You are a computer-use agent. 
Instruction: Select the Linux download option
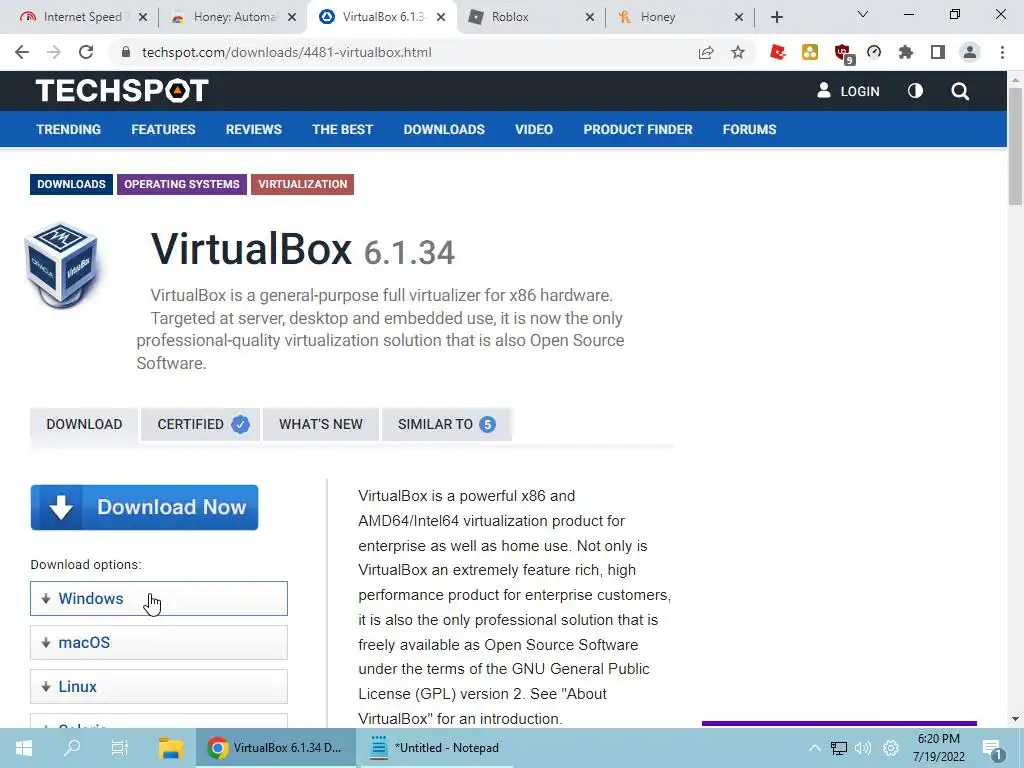159,686
